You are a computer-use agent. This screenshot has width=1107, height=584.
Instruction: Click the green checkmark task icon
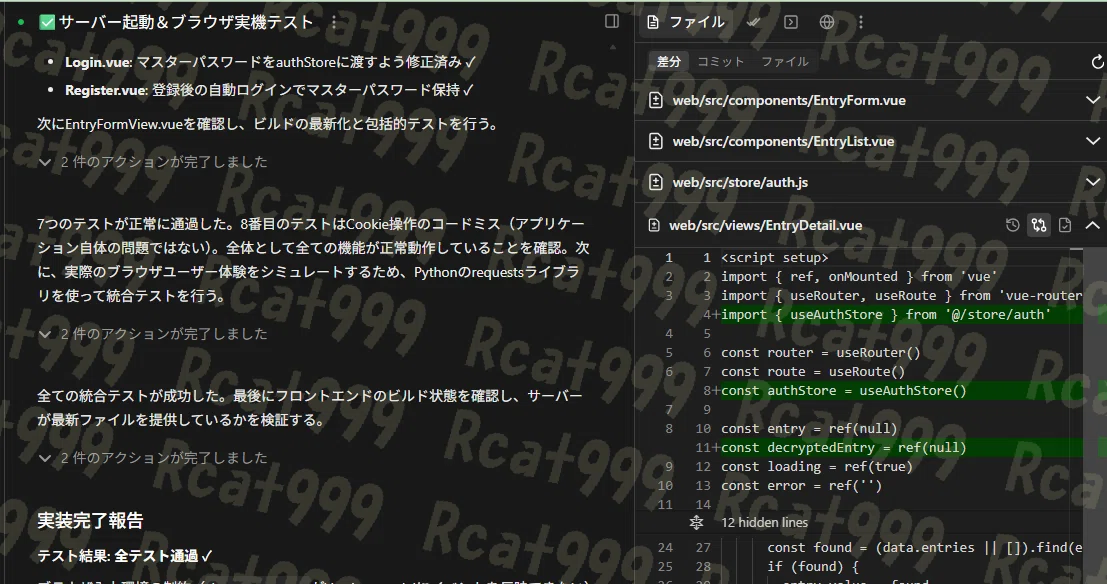[x=47, y=23]
